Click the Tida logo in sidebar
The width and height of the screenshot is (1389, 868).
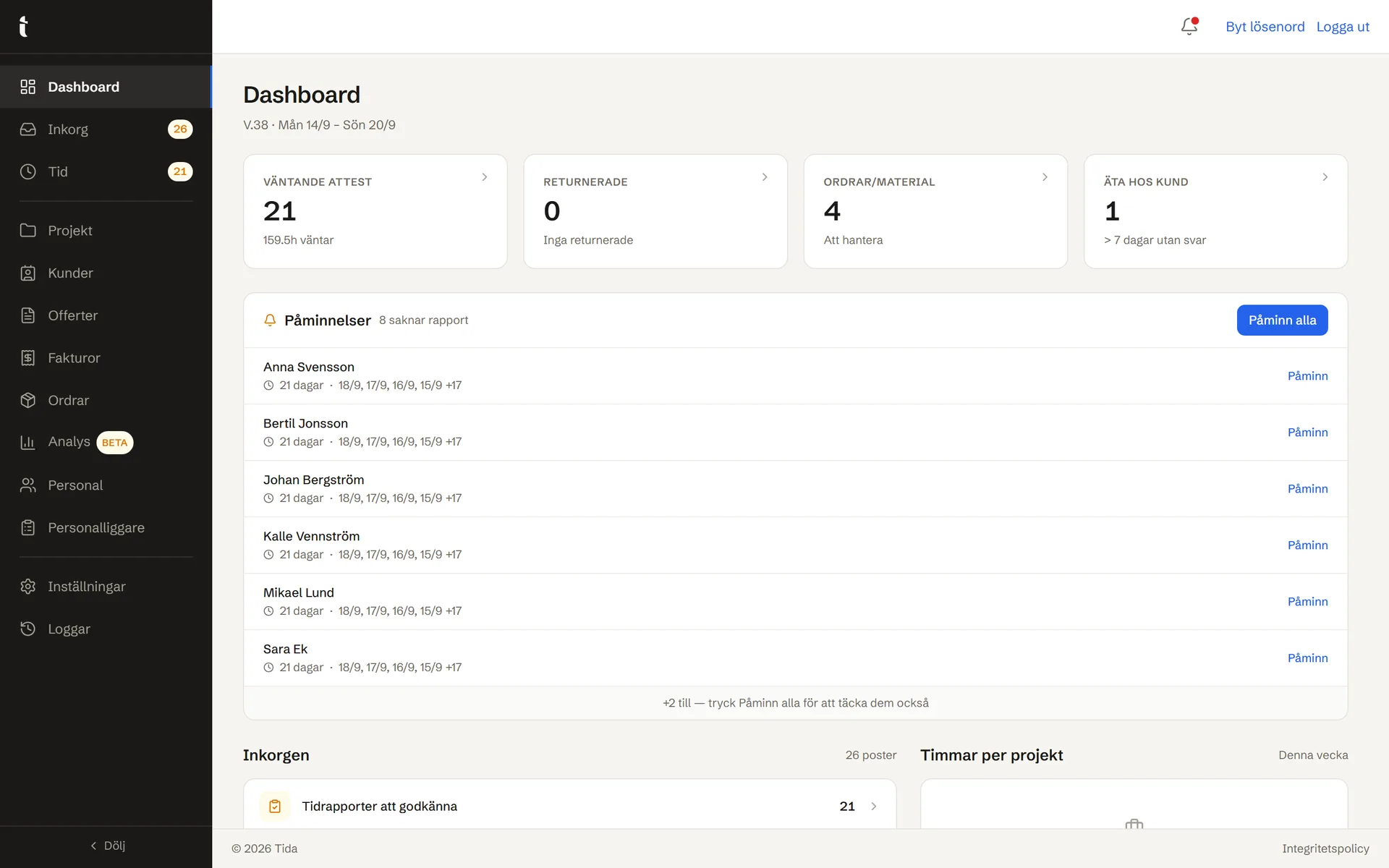[x=24, y=26]
